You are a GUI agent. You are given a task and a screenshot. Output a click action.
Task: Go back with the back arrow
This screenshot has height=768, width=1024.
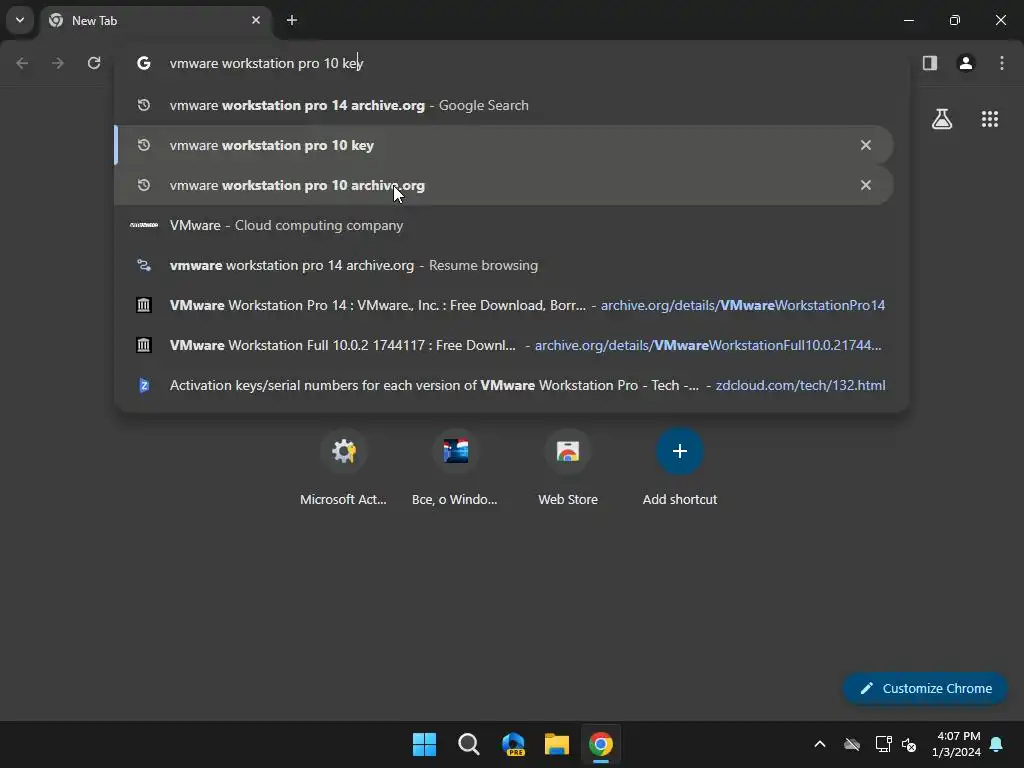click(22, 63)
